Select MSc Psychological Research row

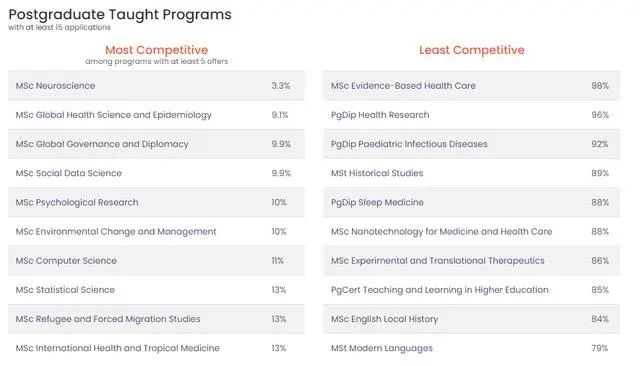pyautogui.click(x=156, y=202)
